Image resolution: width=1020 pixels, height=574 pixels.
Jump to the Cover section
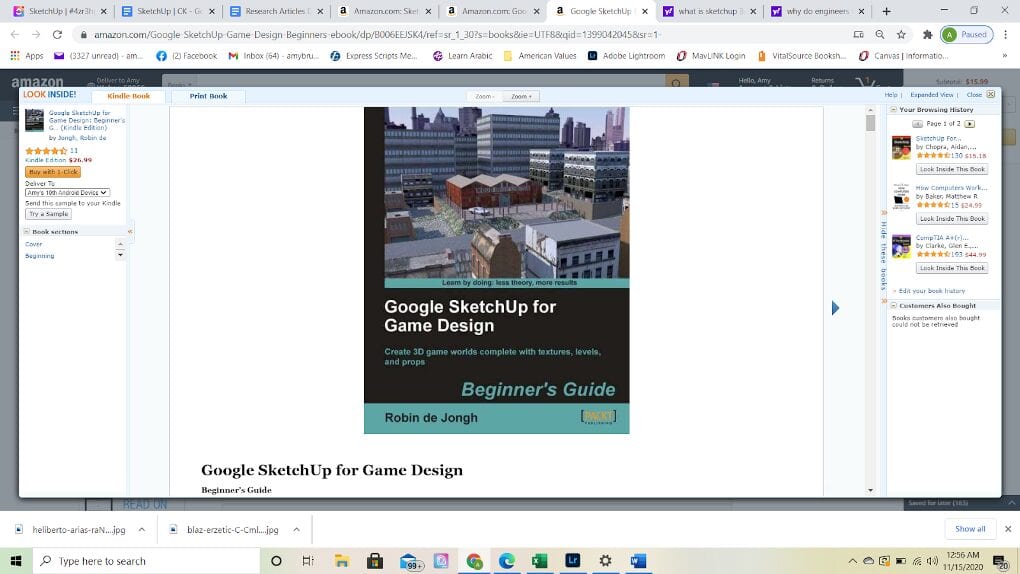pos(34,244)
